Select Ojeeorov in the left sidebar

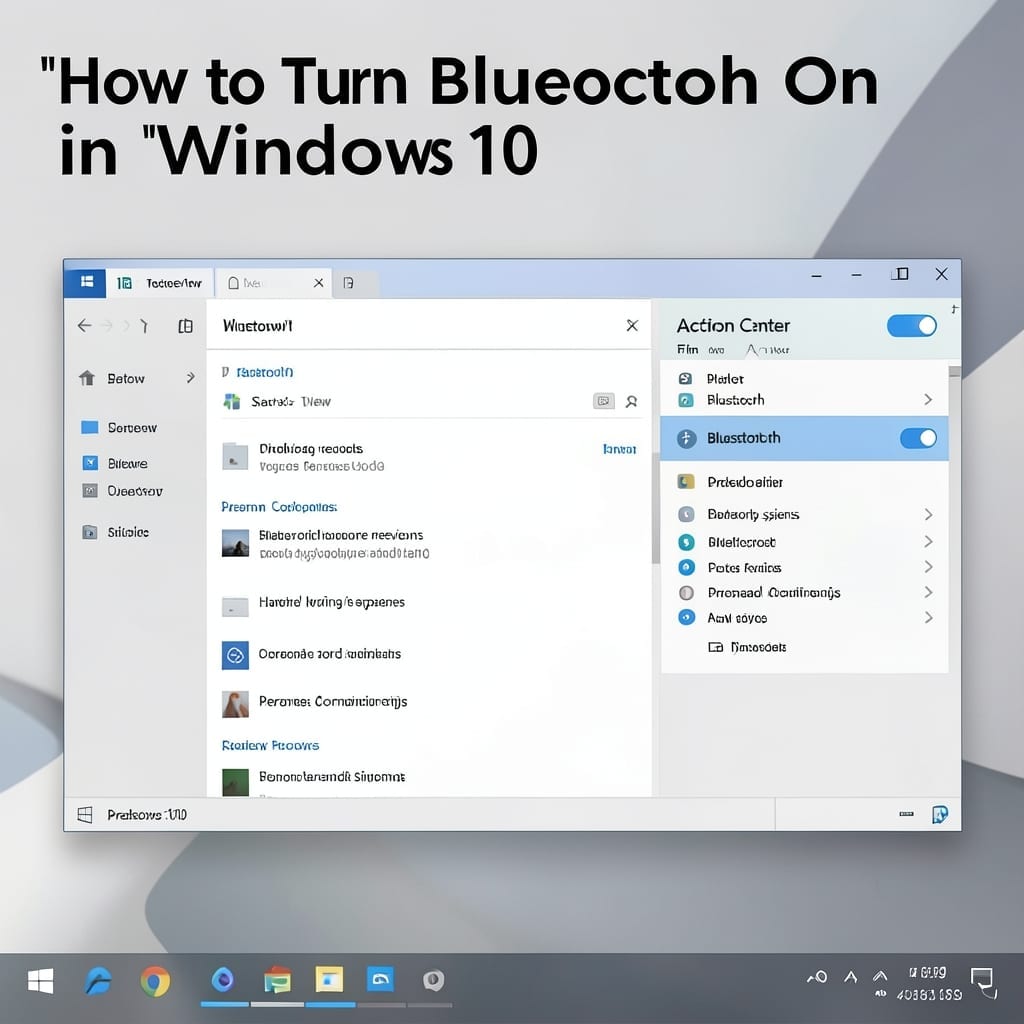(x=122, y=490)
